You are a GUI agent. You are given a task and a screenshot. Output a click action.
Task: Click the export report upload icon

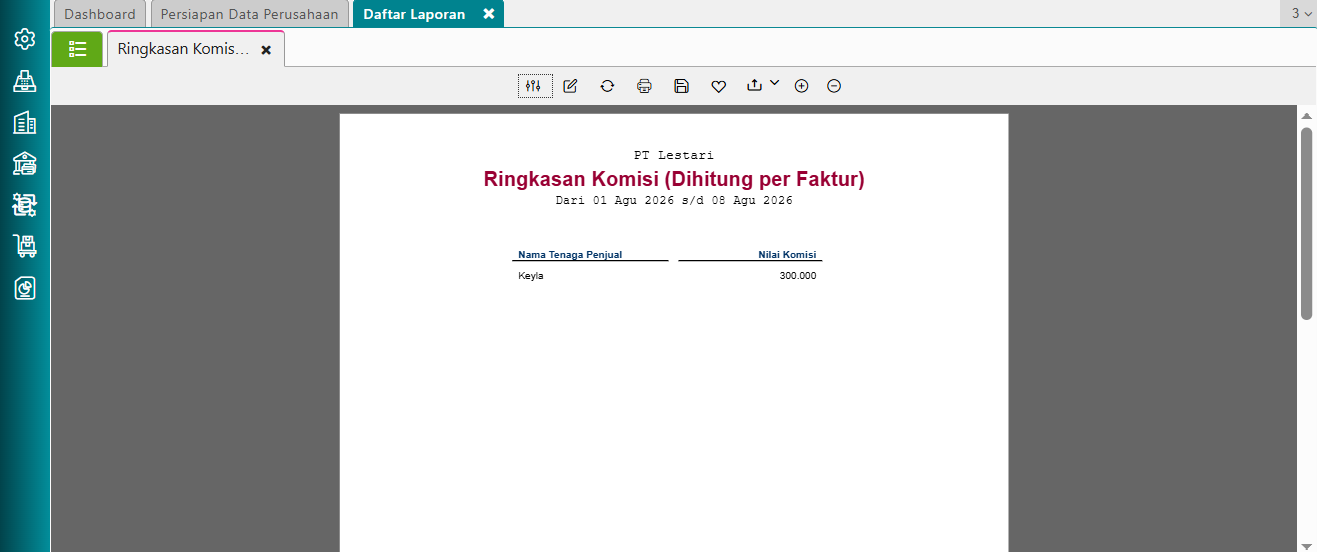pyautogui.click(x=755, y=86)
